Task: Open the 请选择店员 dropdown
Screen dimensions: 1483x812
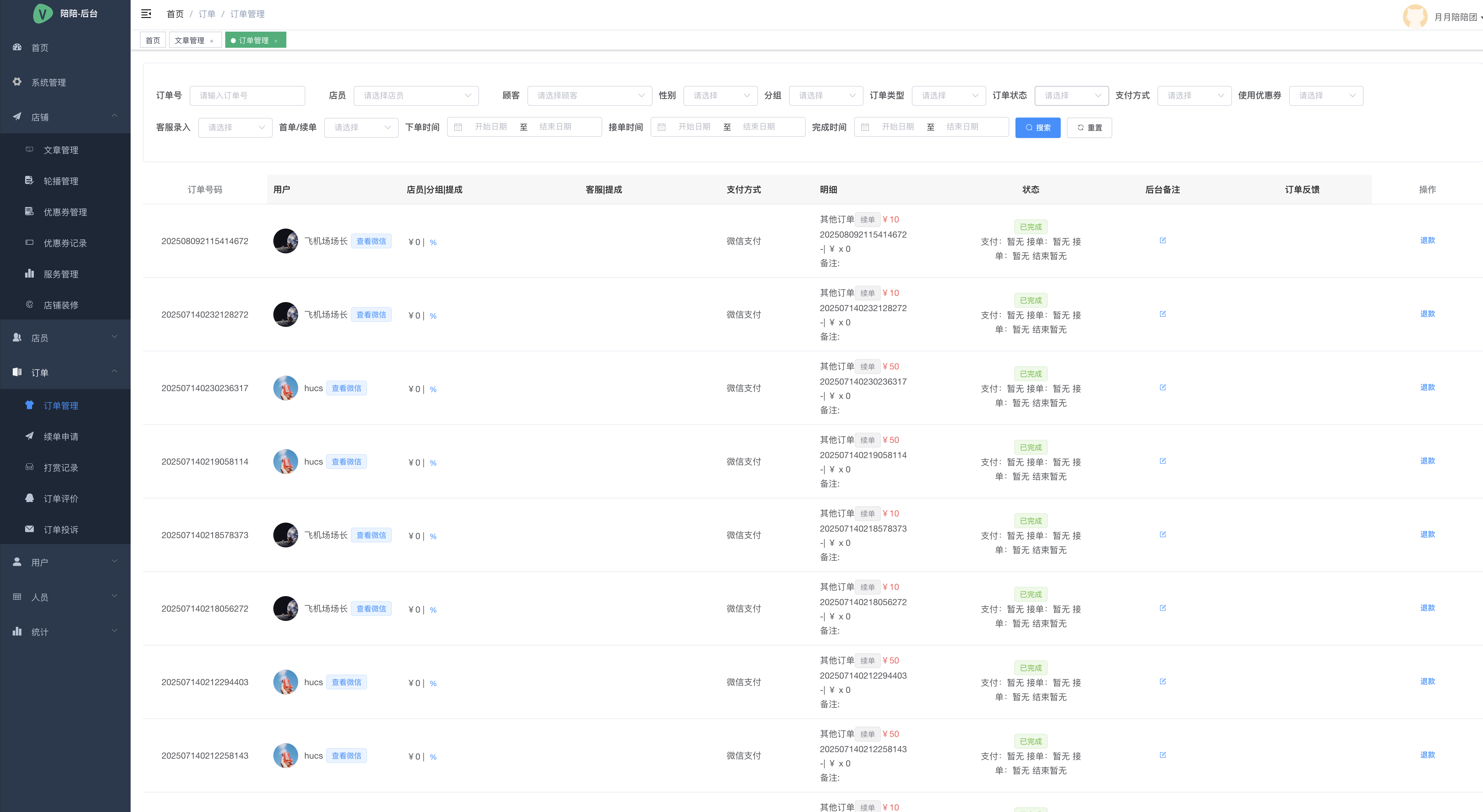Action: pyautogui.click(x=416, y=96)
